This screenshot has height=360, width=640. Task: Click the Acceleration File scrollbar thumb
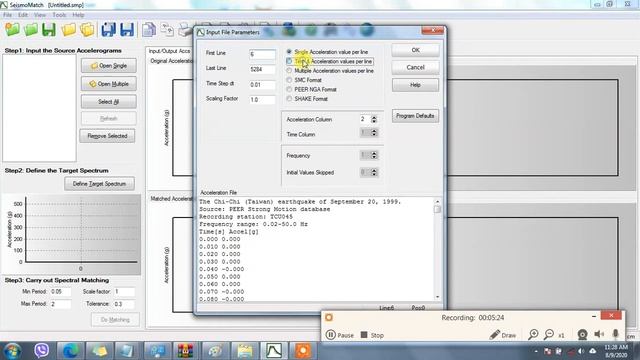(437, 209)
